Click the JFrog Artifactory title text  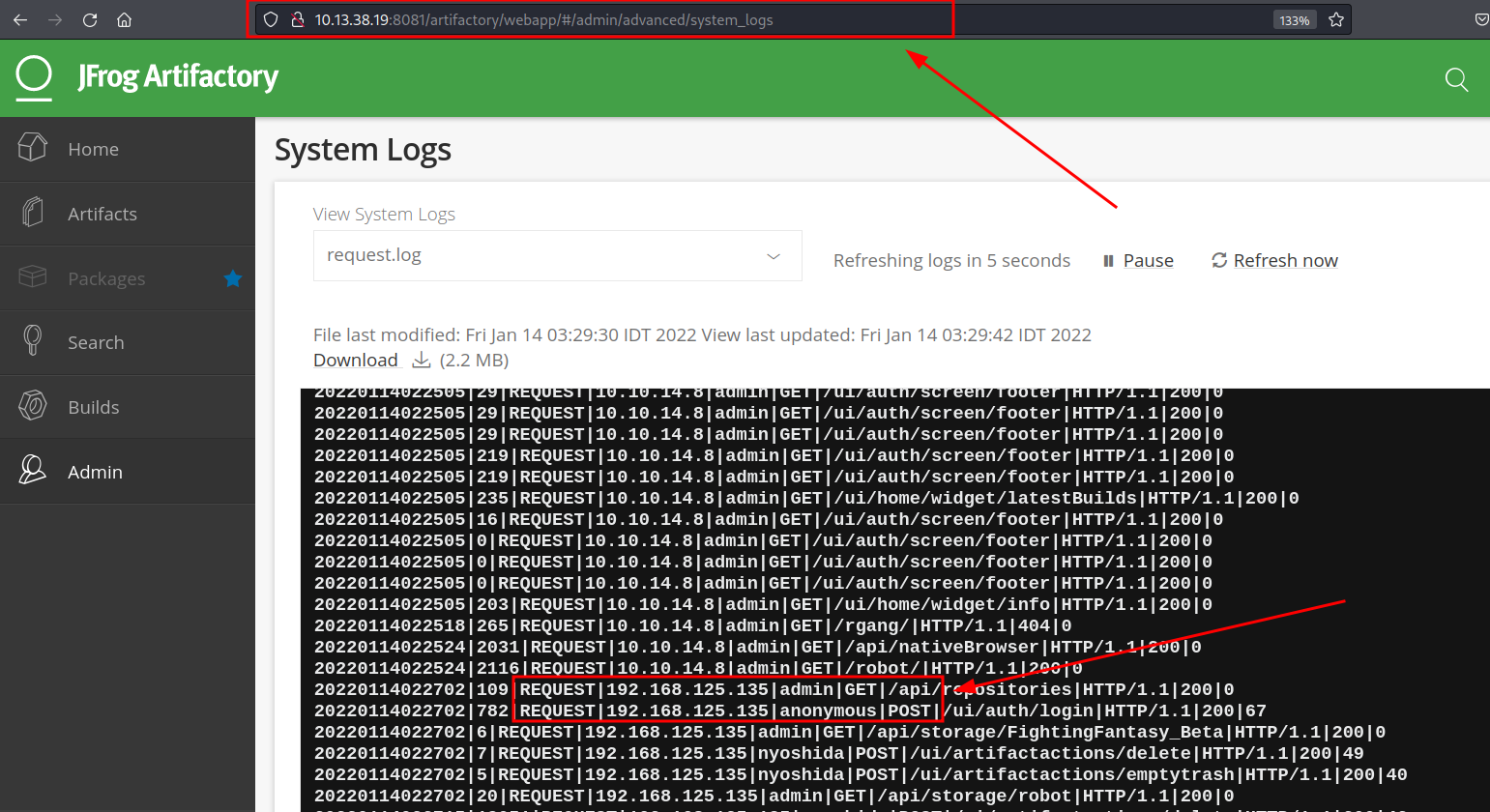tap(178, 77)
